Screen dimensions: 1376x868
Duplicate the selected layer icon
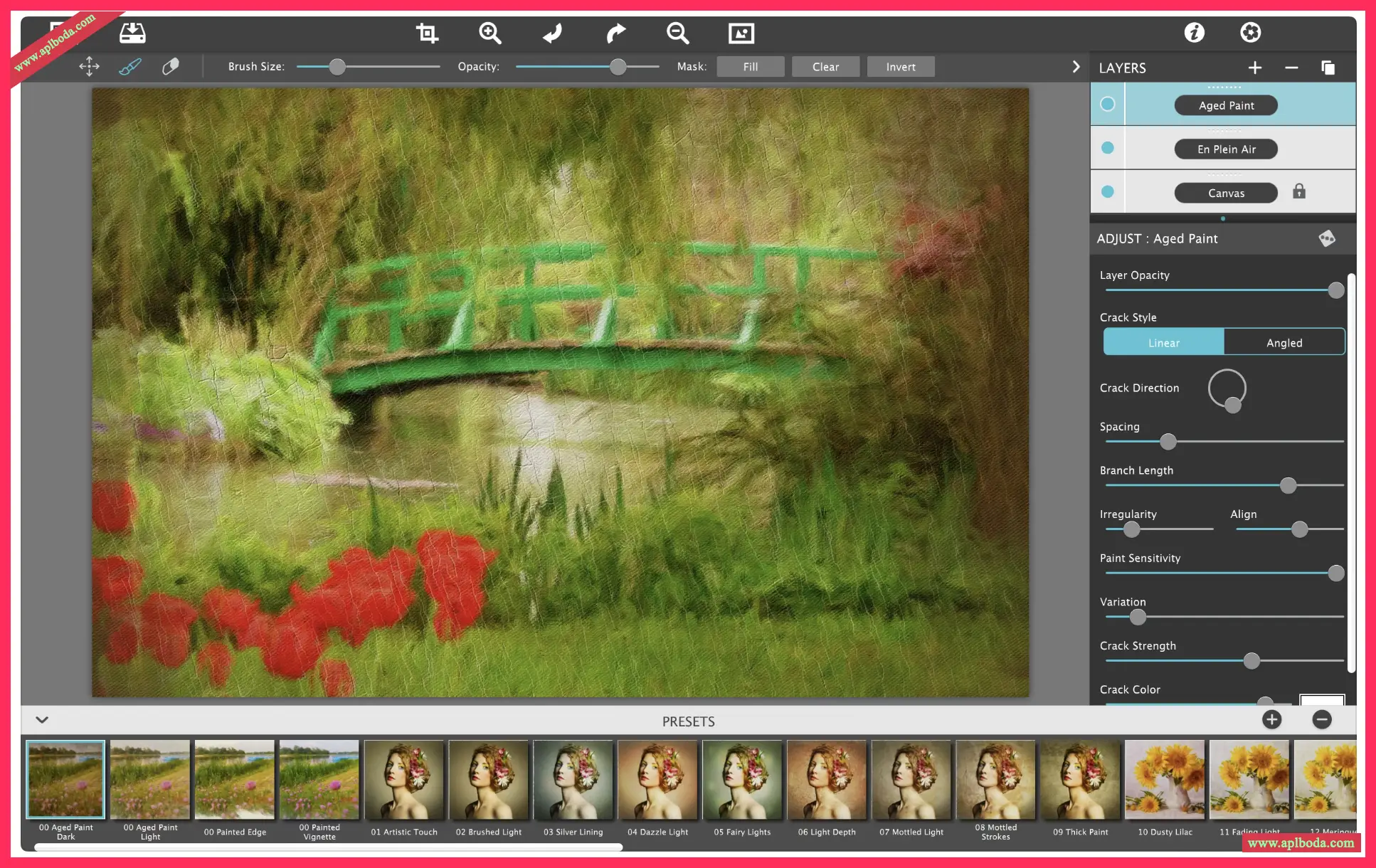click(1328, 68)
